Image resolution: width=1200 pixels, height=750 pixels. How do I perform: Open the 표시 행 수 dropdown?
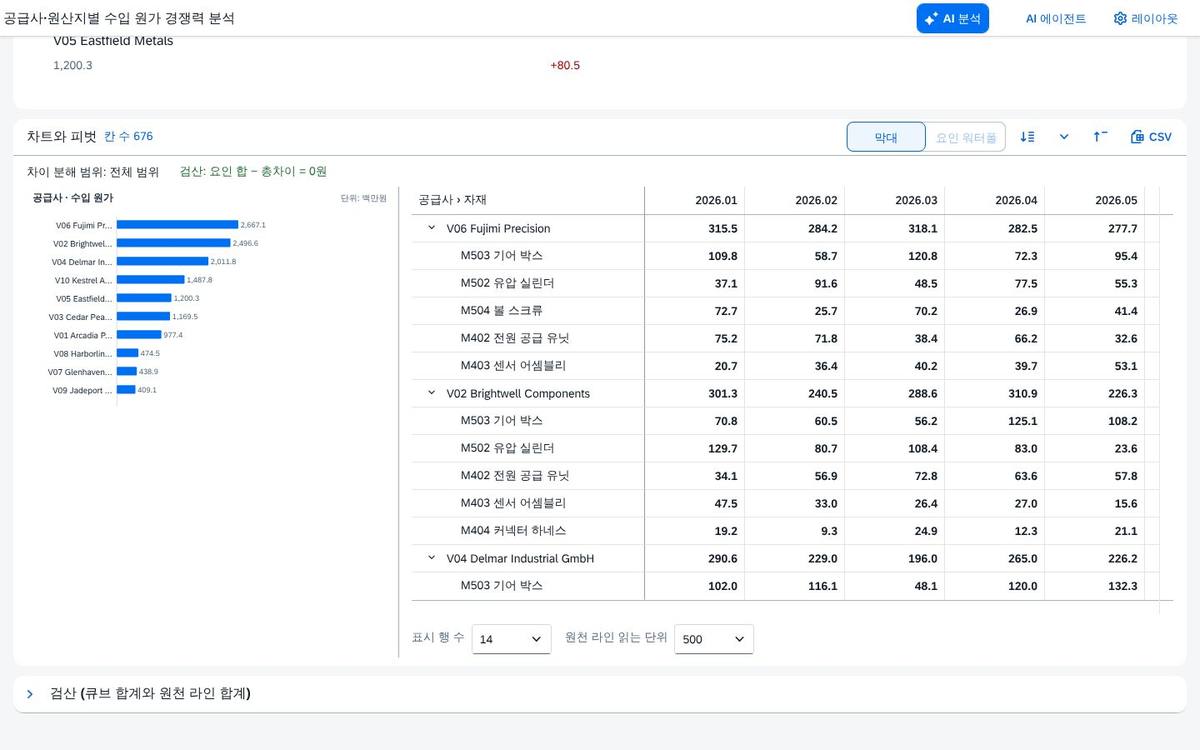click(511, 639)
